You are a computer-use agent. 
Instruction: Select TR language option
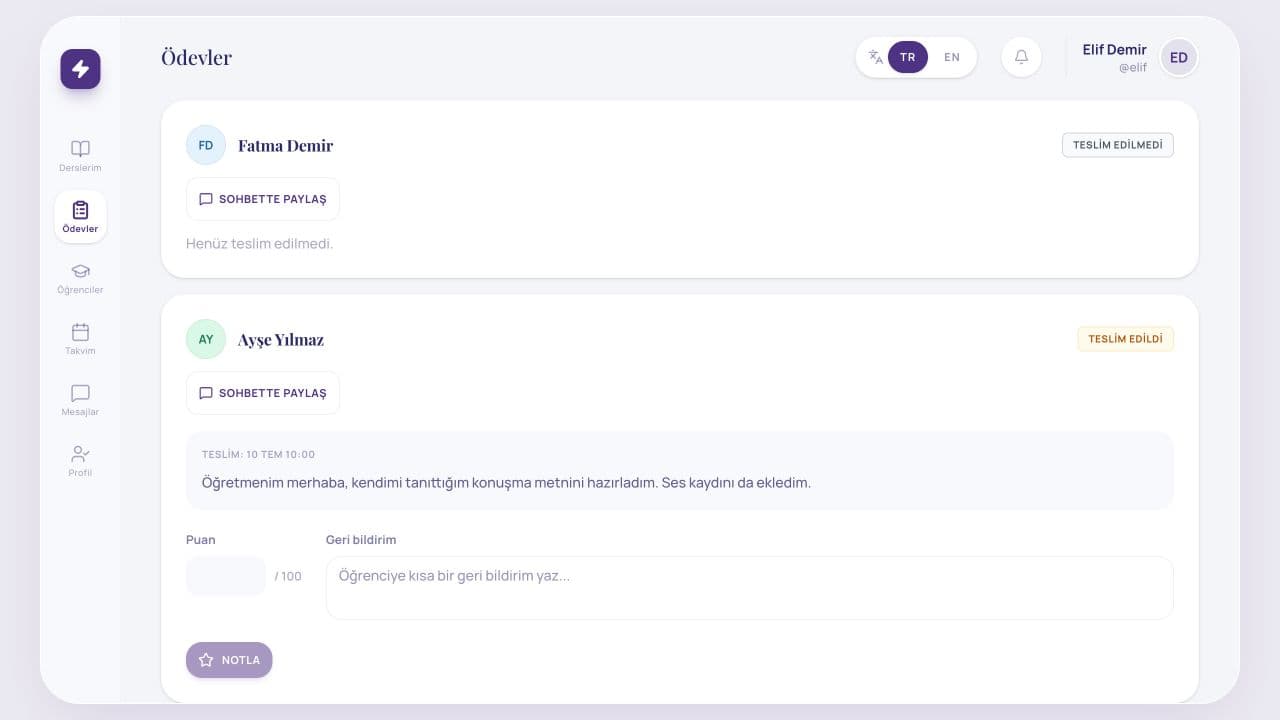pyautogui.click(x=908, y=57)
